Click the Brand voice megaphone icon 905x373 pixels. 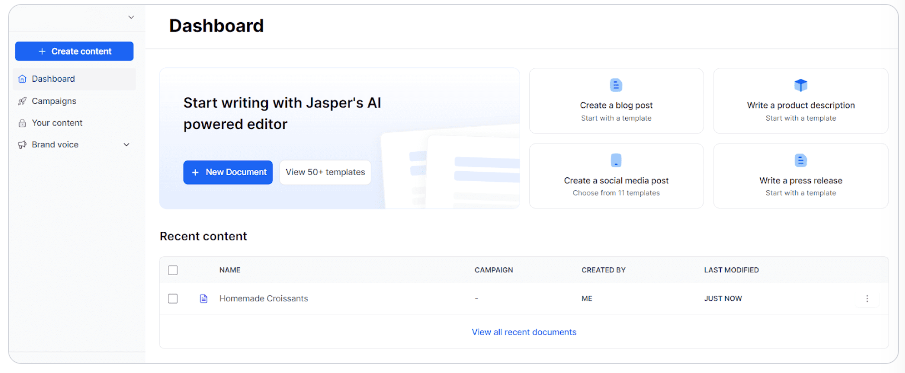[x=23, y=145]
